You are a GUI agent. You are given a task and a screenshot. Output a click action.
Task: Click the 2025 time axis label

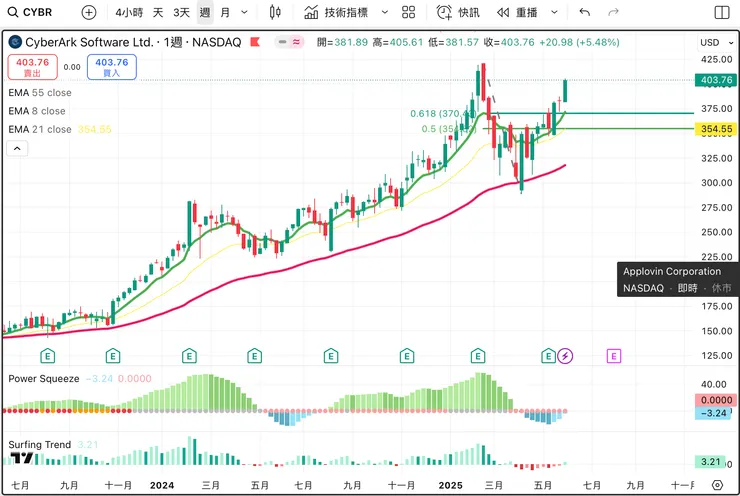[x=450, y=485]
